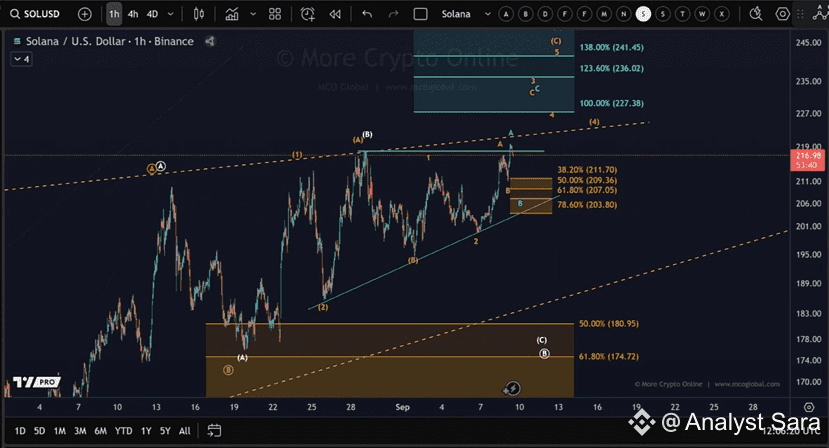Viewport: 829px width, 448px height.
Task: Click the Sep label on the time axis
Action: (x=402, y=407)
